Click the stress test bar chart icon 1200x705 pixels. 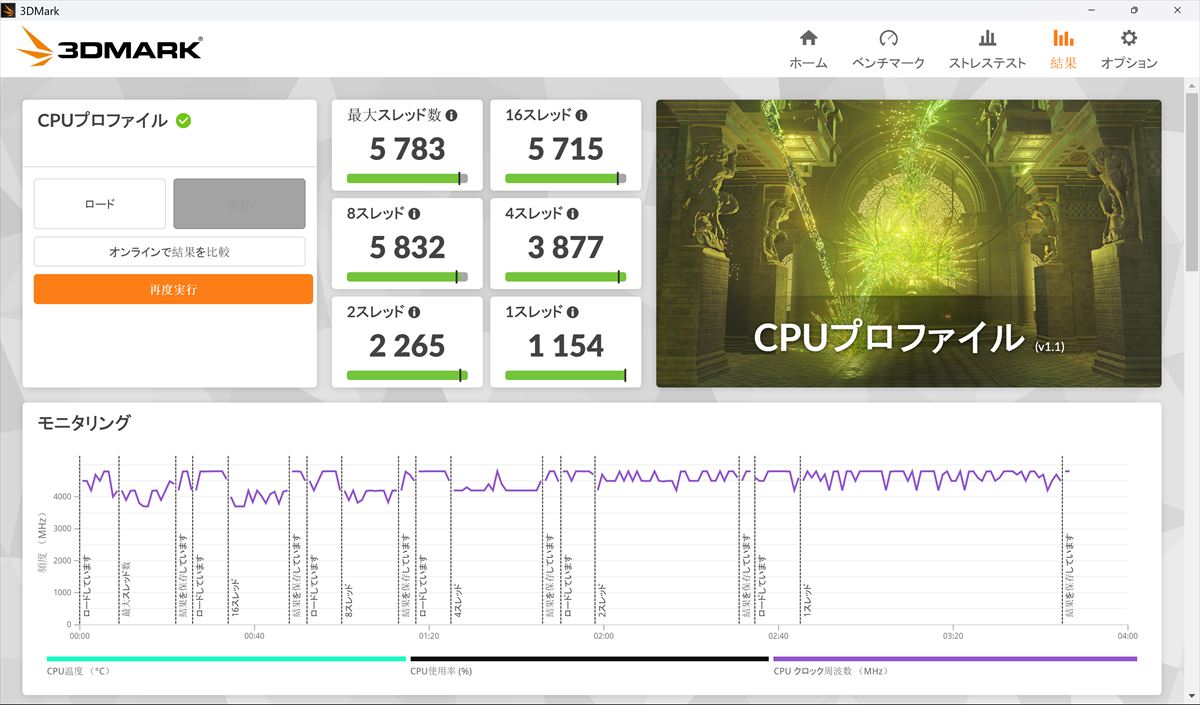click(987, 38)
